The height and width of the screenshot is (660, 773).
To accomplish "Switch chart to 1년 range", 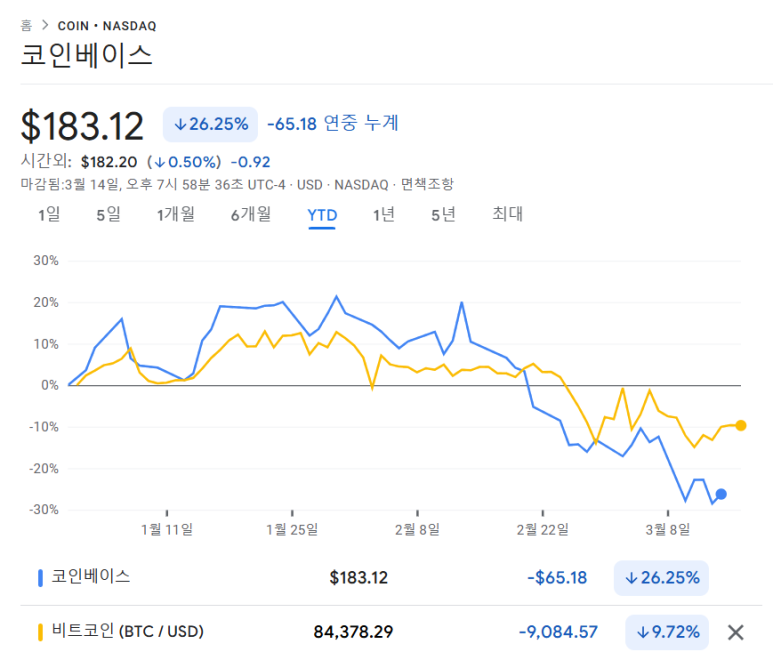I will point(384,214).
